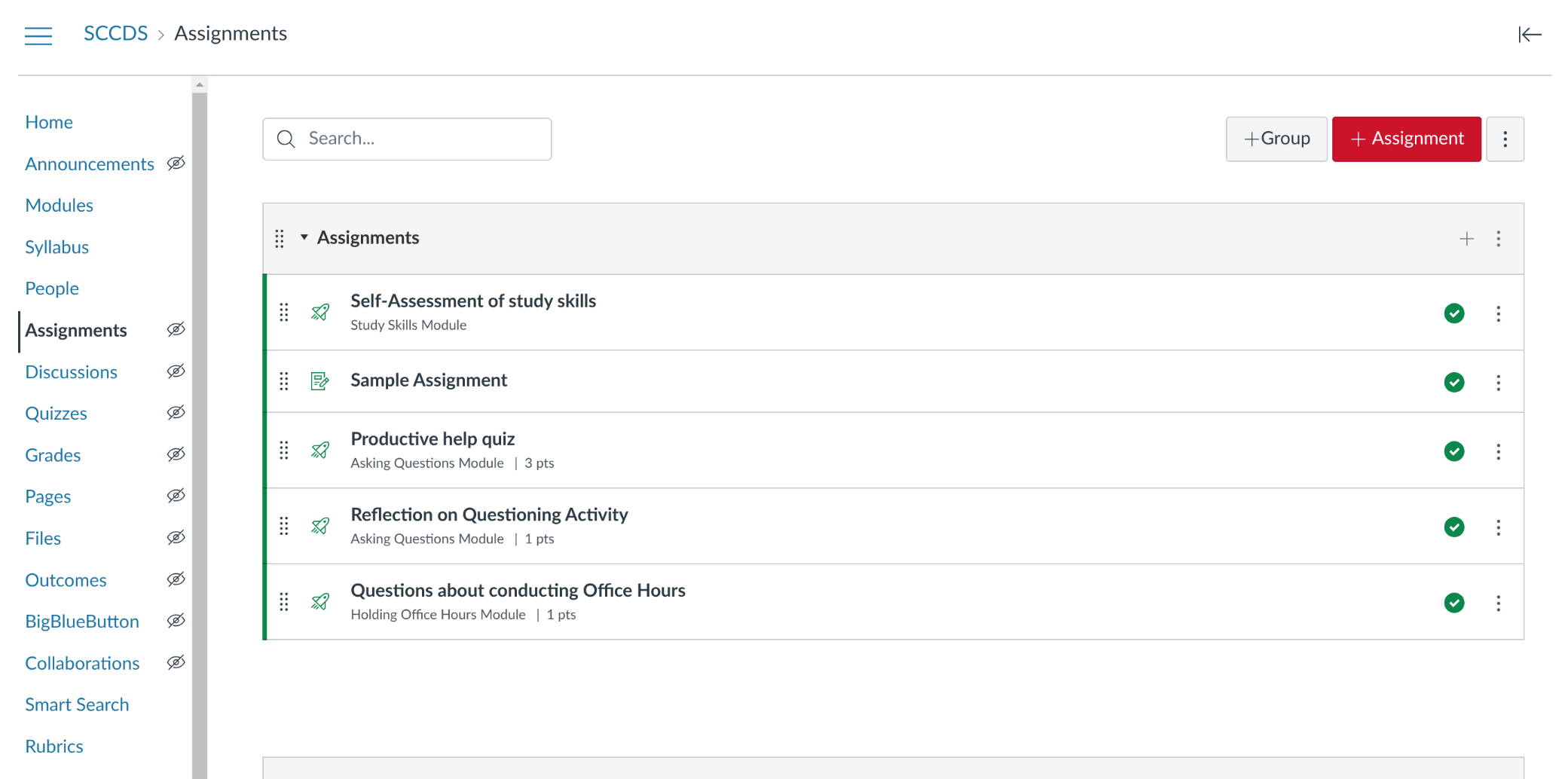Click the collapse panel arrow icon at top right
The height and width of the screenshot is (779, 1568).
click(1529, 35)
